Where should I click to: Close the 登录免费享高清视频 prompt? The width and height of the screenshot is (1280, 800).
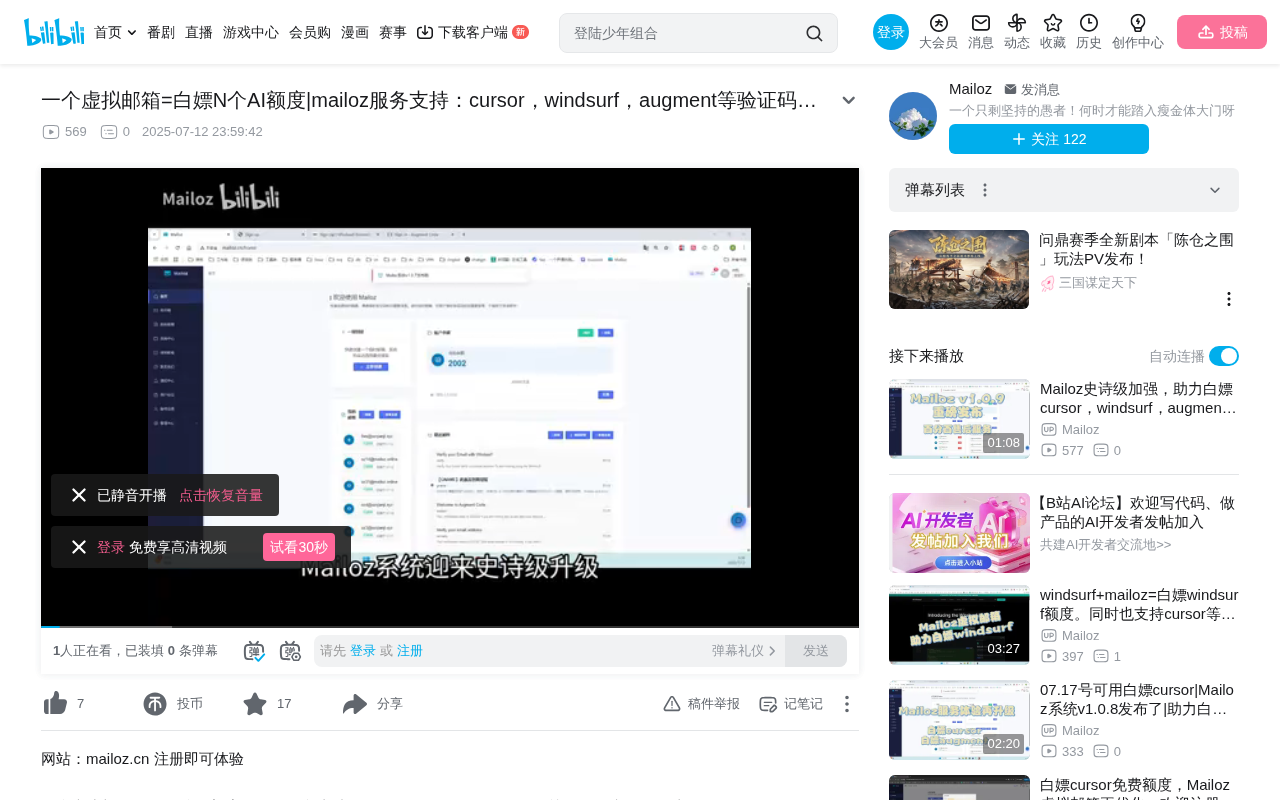[x=79, y=547]
